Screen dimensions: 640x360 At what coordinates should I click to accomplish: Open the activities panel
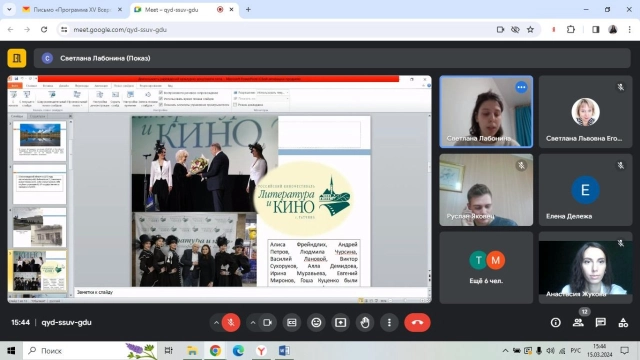[x=623, y=322]
